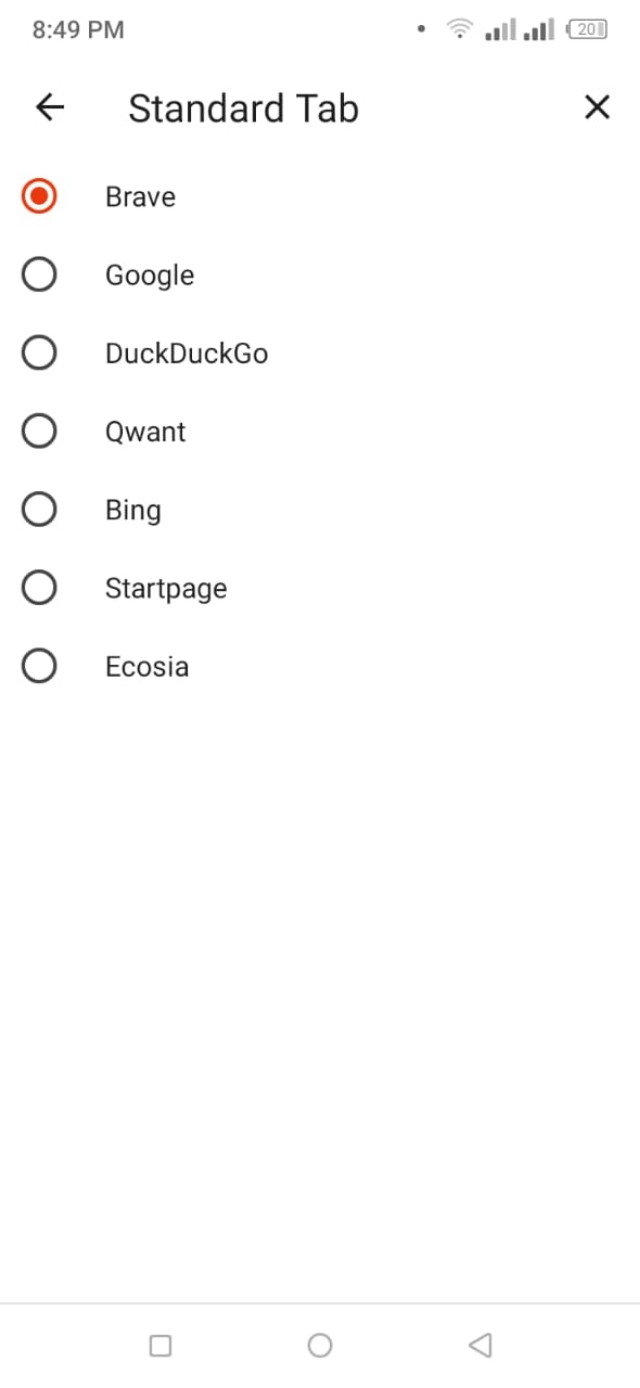This screenshot has height=1388, width=640.
Task: Tap the home circle navigation icon
Action: (320, 1345)
